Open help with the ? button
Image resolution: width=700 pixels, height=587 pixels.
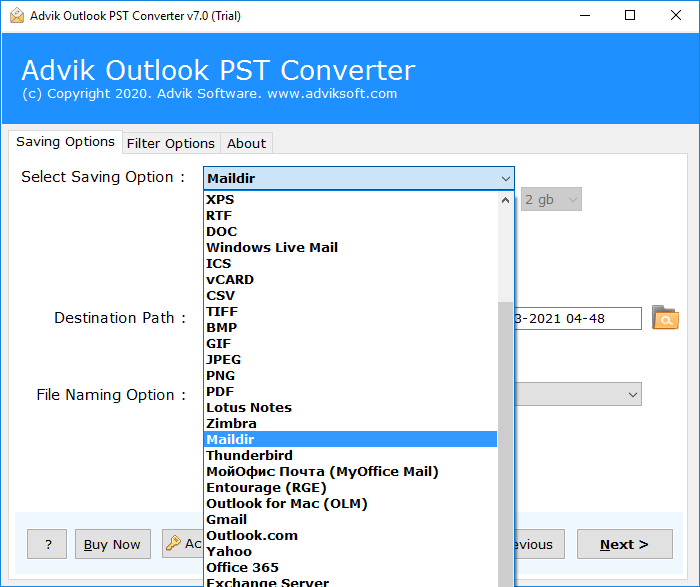click(x=47, y=544)
